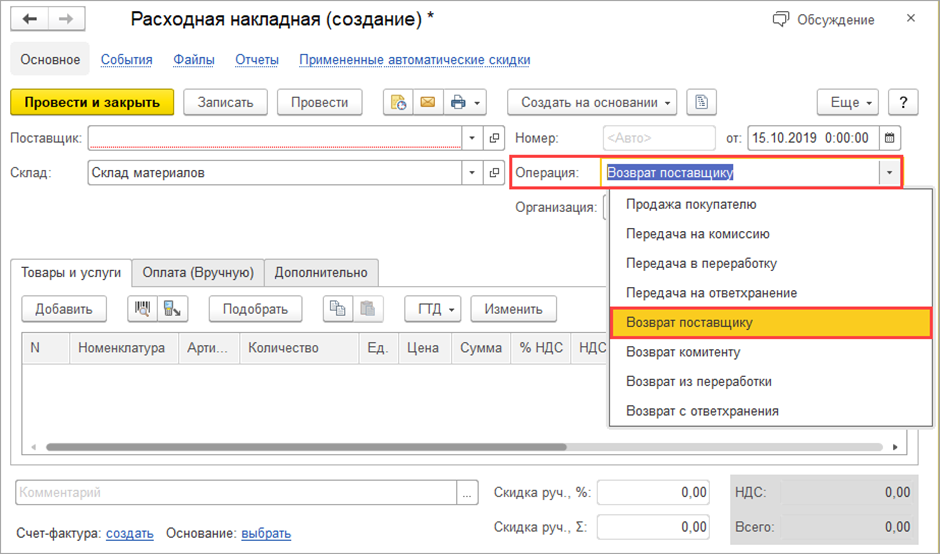The width and height of the screenshot is (940, 554).
Task: Click the barcode scan icon
Action: [142, 309]
